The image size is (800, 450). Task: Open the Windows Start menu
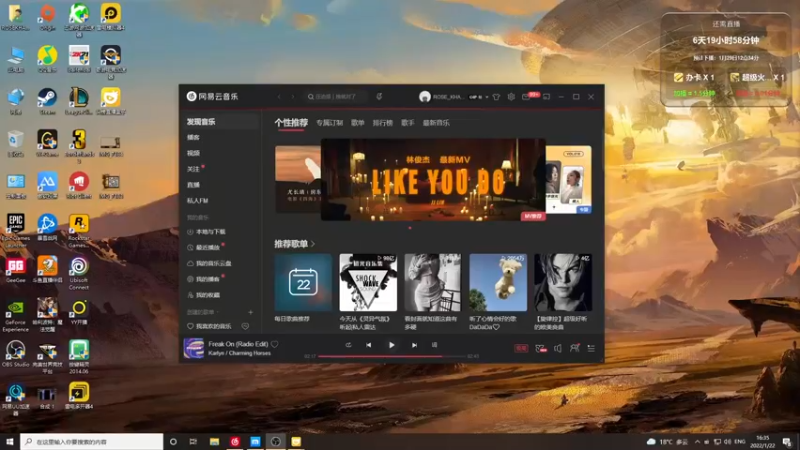9,441
